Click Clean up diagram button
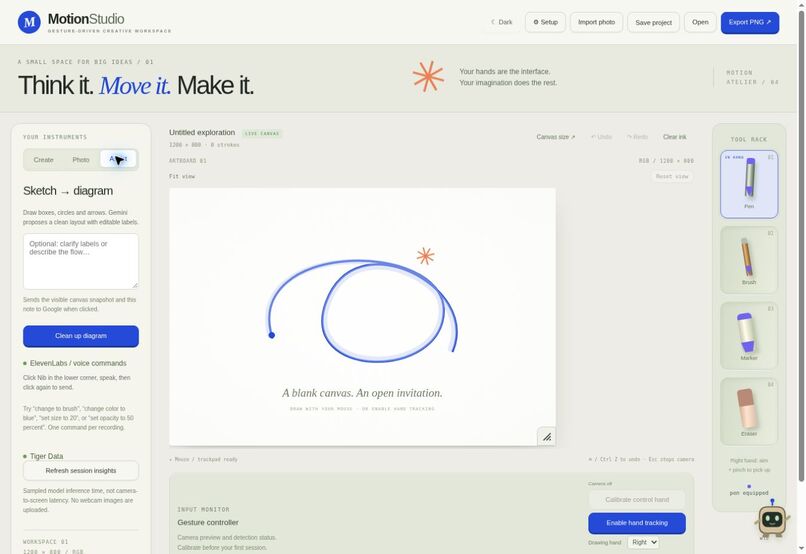The width and height of the screenshot is (806, 554). 81,336
